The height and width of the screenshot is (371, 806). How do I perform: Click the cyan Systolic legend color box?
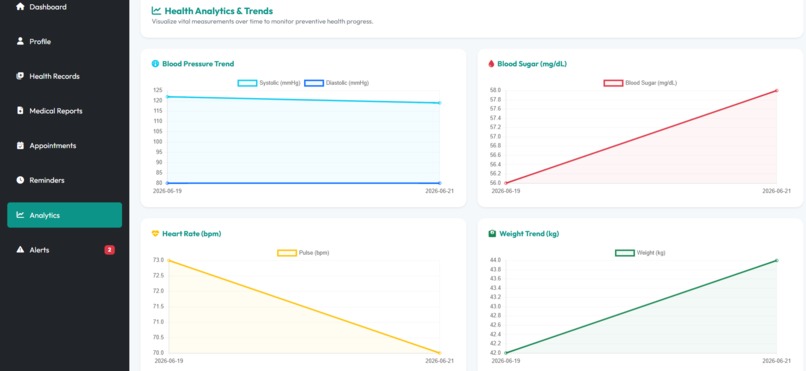[247, 83]
